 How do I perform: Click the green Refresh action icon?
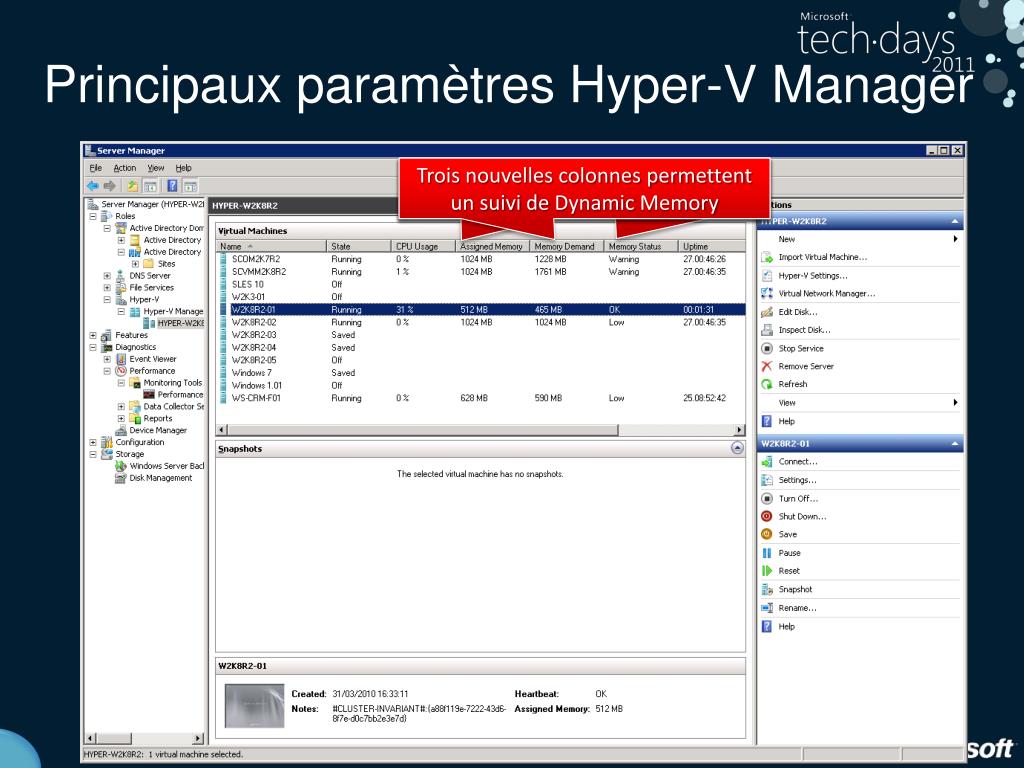767,385
